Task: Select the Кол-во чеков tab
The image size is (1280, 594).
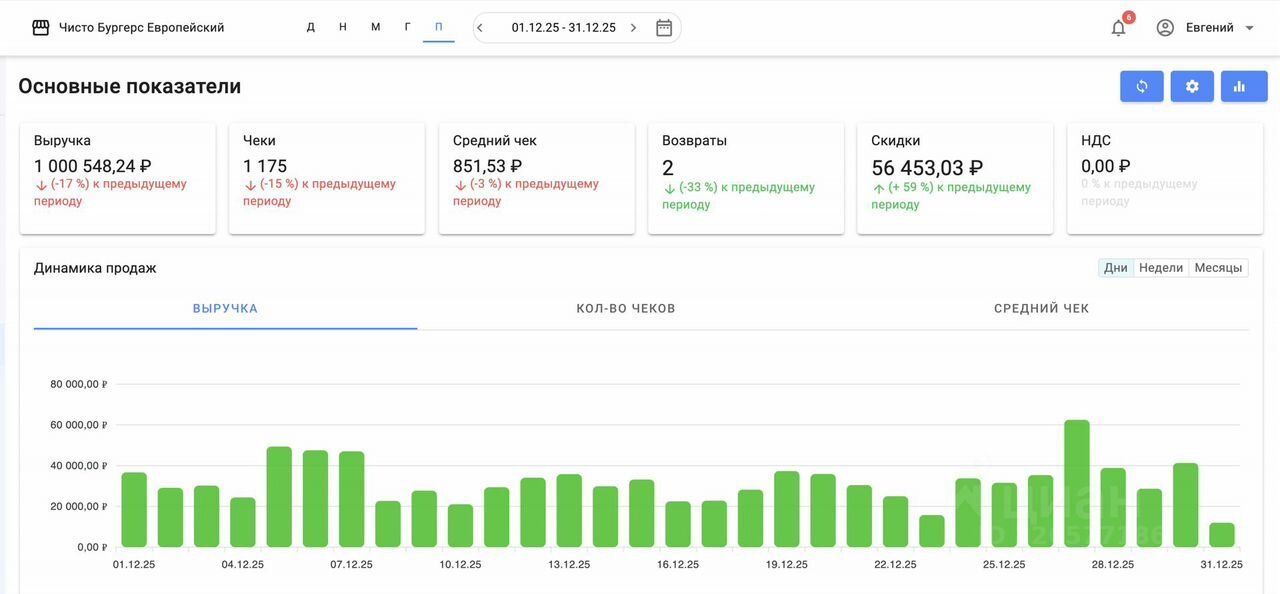Action: click(626, 308)
